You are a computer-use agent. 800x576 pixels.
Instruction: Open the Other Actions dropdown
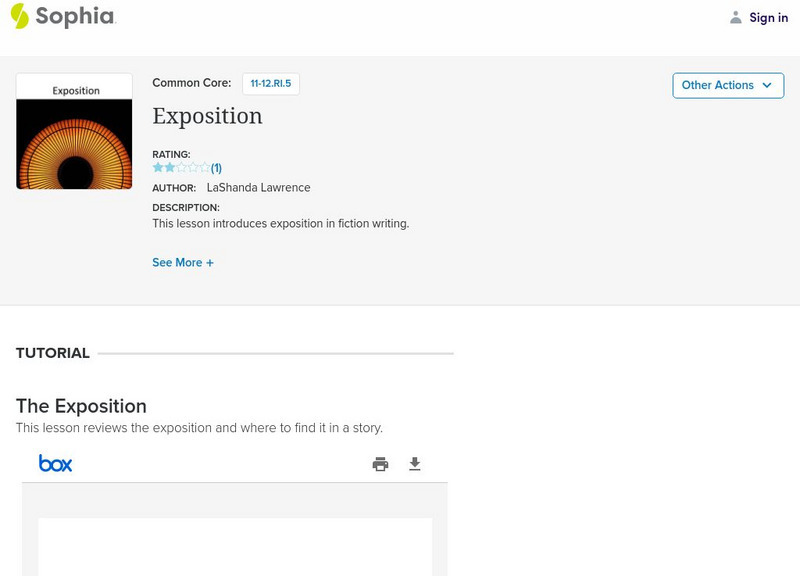pyautogui.click(x=727, y=85)
